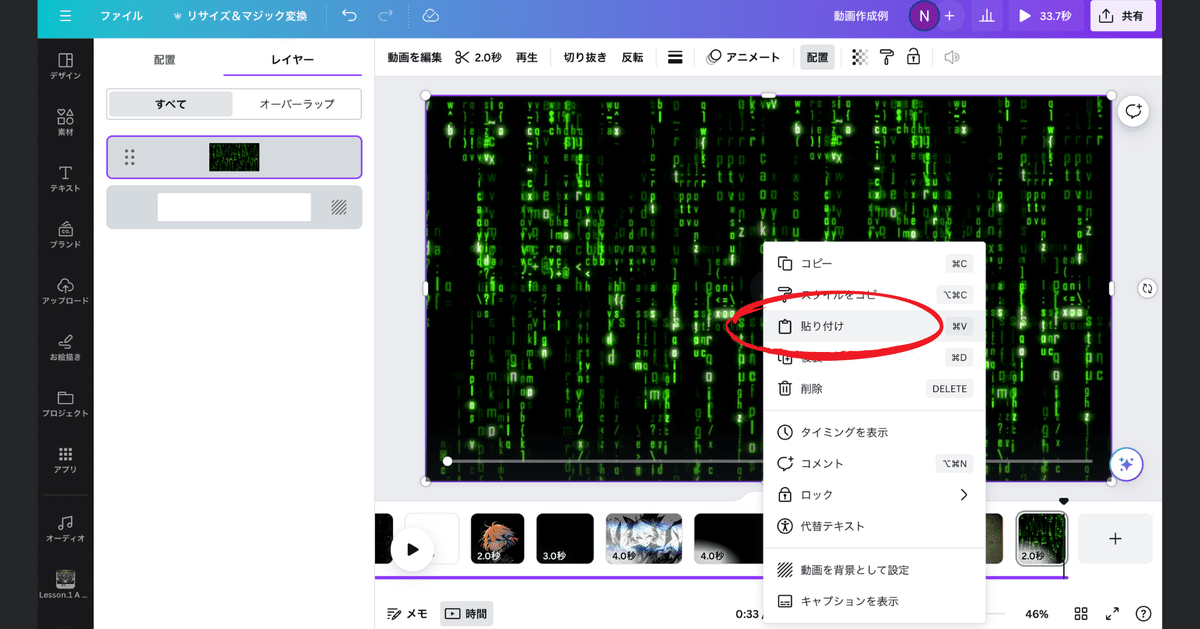Choose タイミングを表示 from context menu

coord(874,432)
